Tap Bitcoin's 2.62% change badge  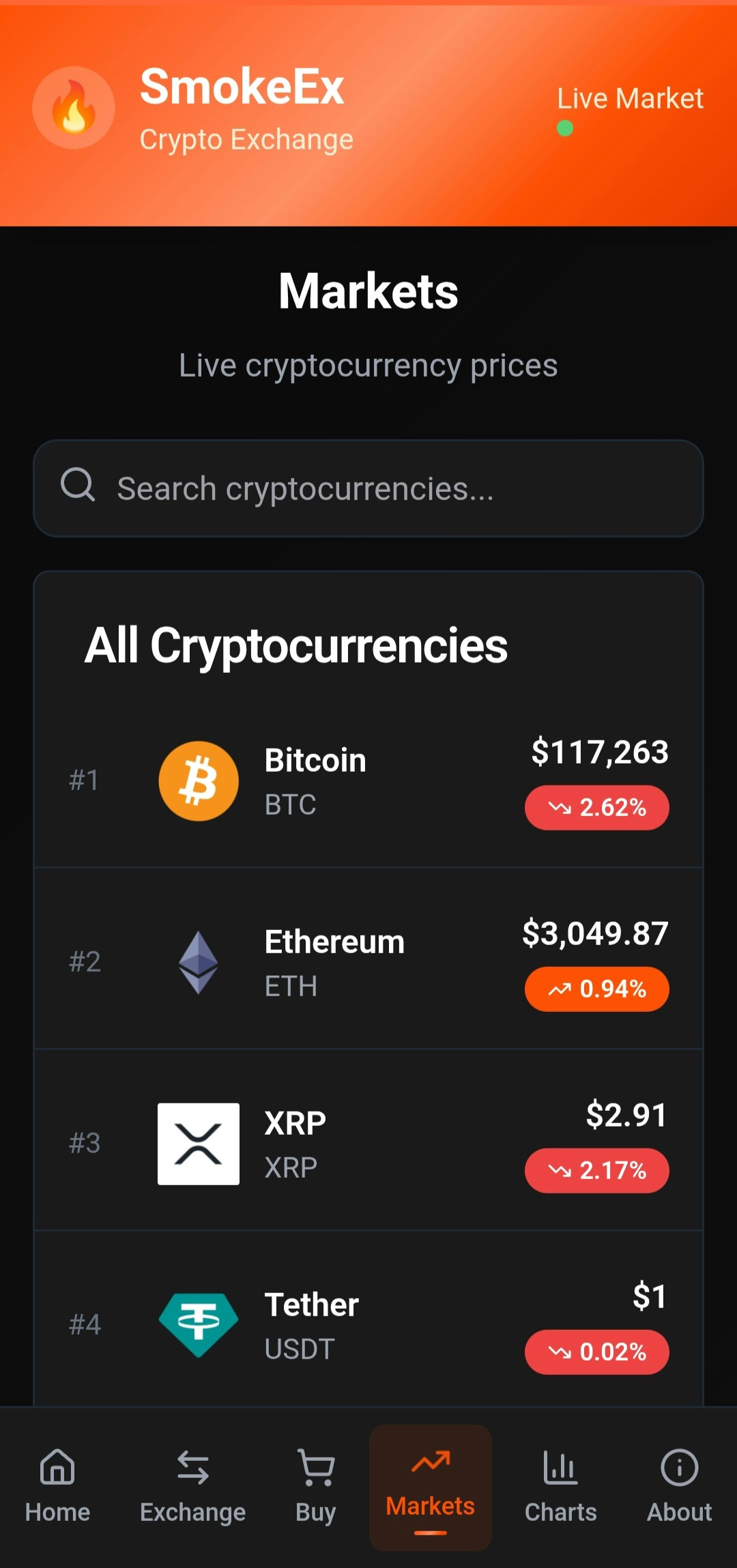point(597,808)
